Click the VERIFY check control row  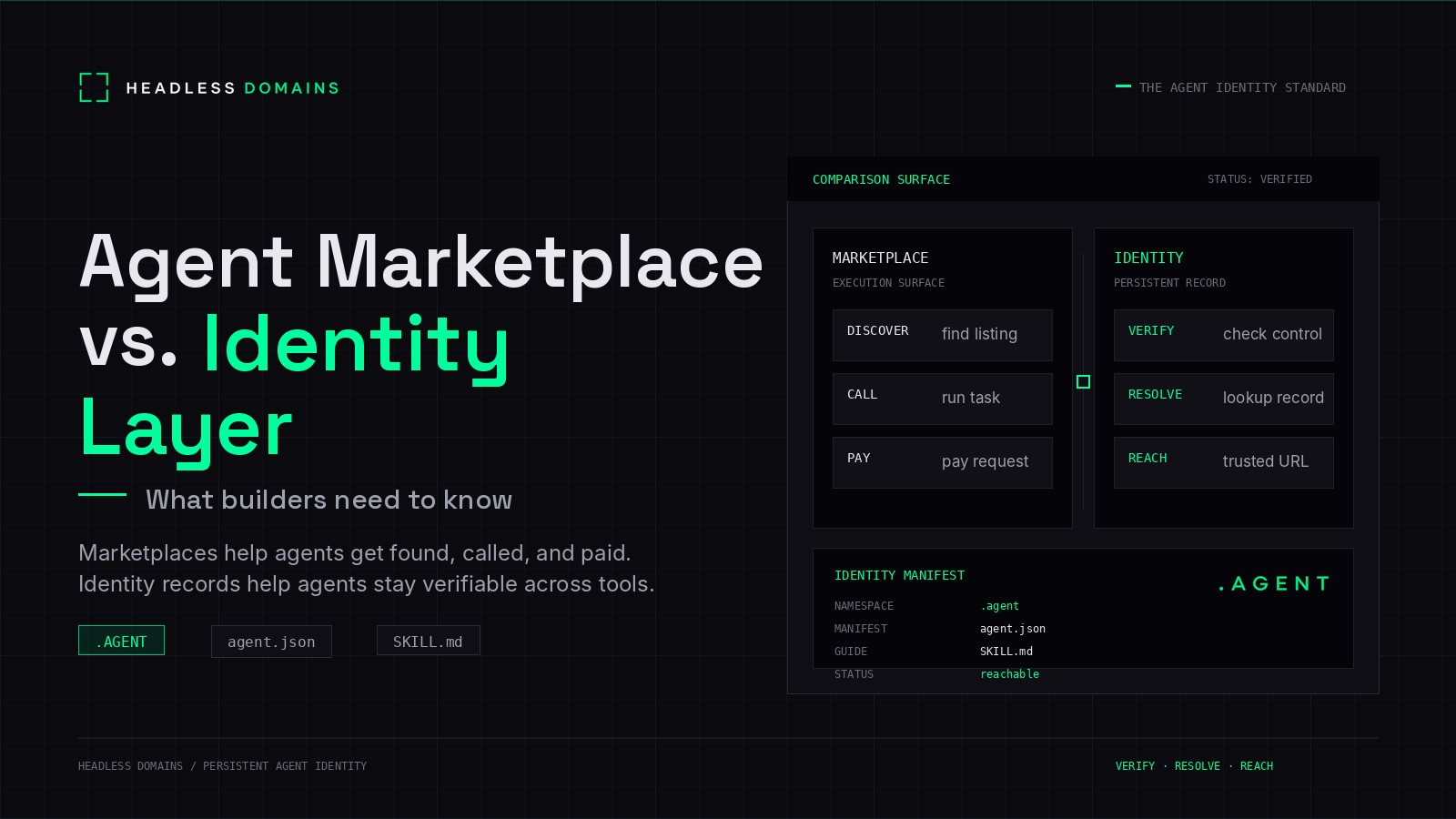1223,335
